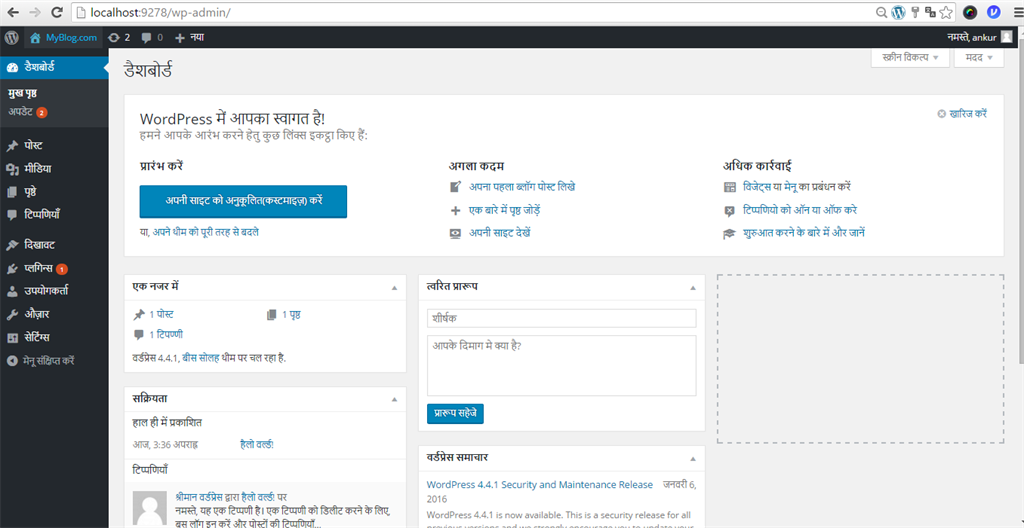The height and width of the screenshot is (528, 1024).
Task: Click एक बारे में पृष्ठ जोड़ें link
Action: 505,210
